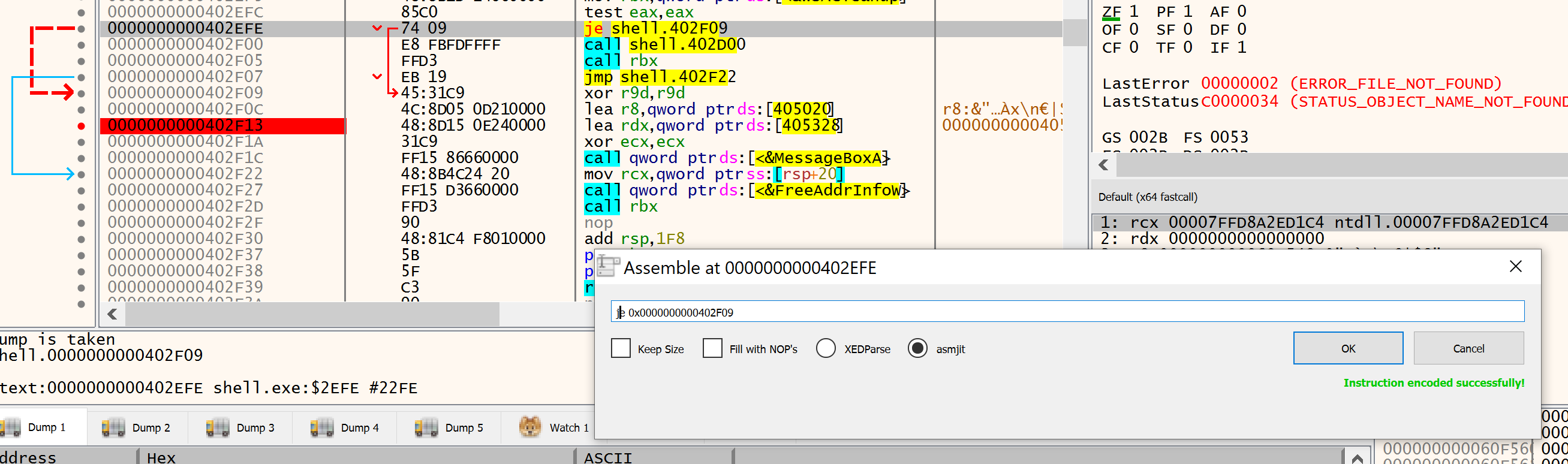The image size is (1568, 464).
Task: Click the gutter bullet for address 0000000000402F00
Action: pos(82,44)
